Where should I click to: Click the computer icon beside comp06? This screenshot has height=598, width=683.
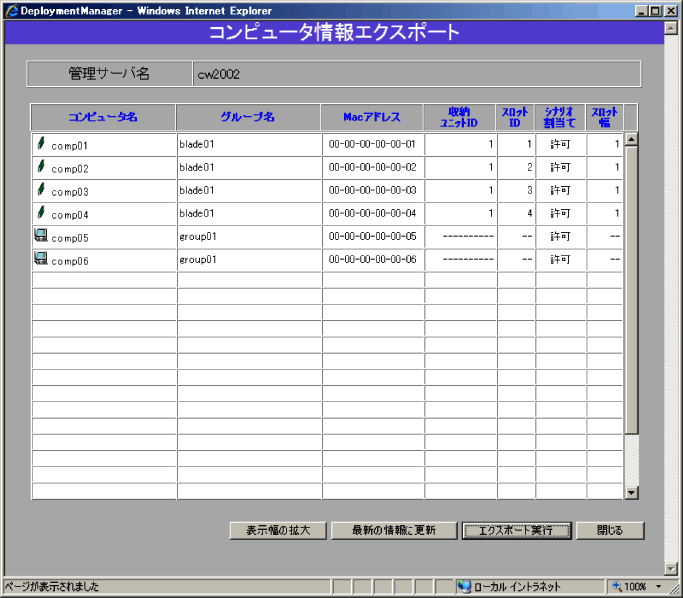coord(41,258)
